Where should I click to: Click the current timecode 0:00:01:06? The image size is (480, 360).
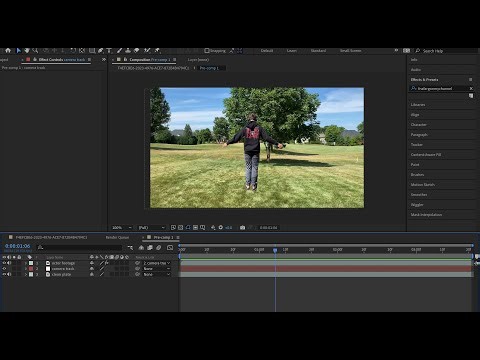click(x=17, y=246)
